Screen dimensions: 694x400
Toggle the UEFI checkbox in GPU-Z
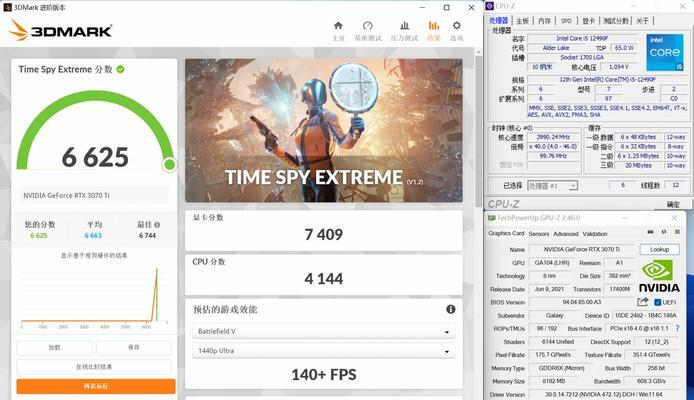658,302
